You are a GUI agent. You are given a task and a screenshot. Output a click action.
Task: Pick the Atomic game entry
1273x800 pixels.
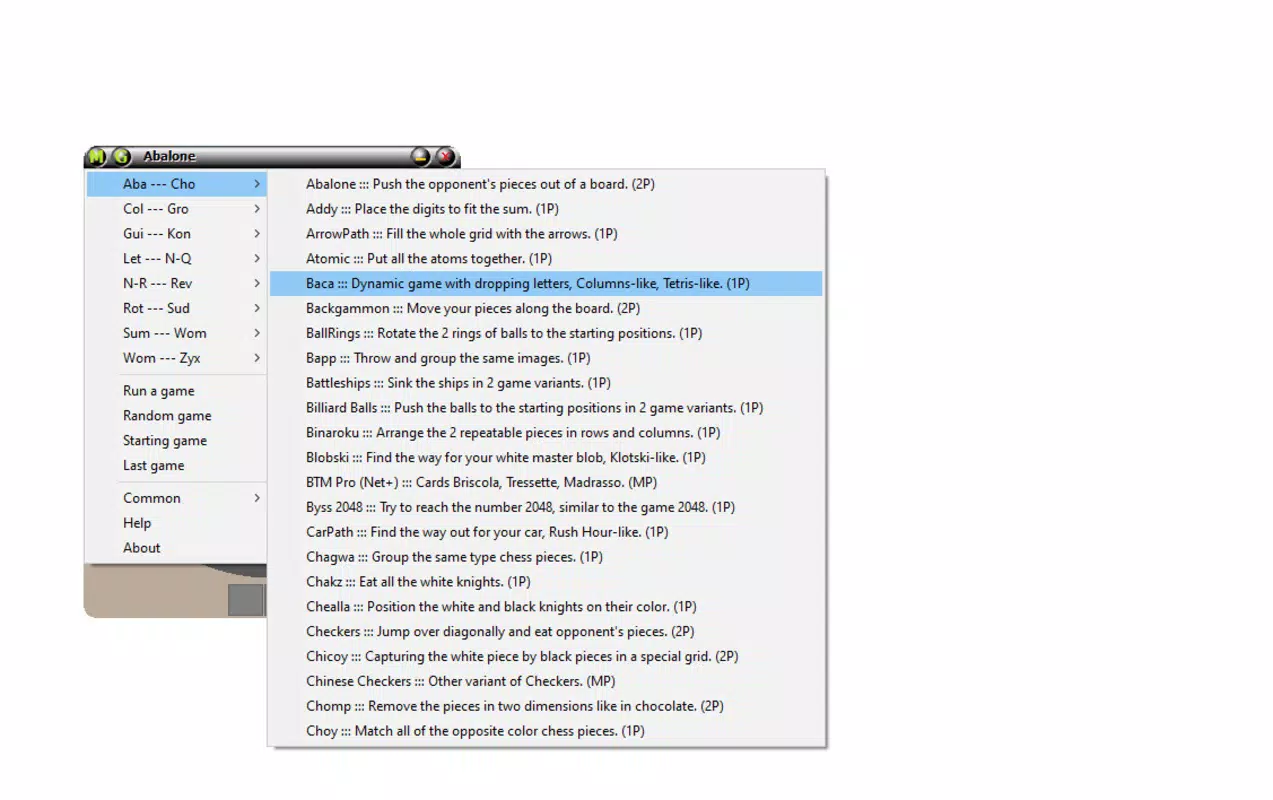tap(546, 259)
